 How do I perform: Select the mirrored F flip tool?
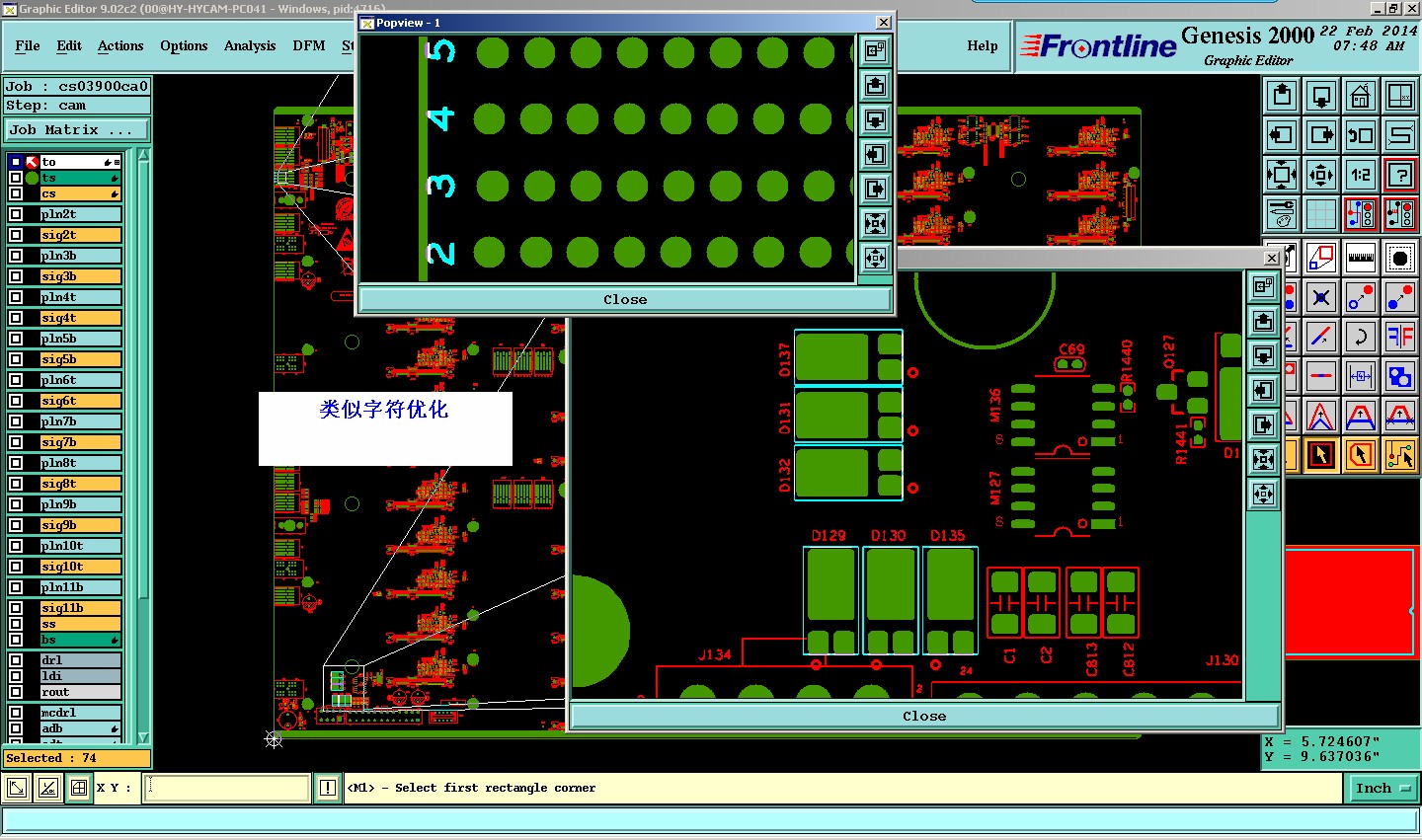[1400, 337]
